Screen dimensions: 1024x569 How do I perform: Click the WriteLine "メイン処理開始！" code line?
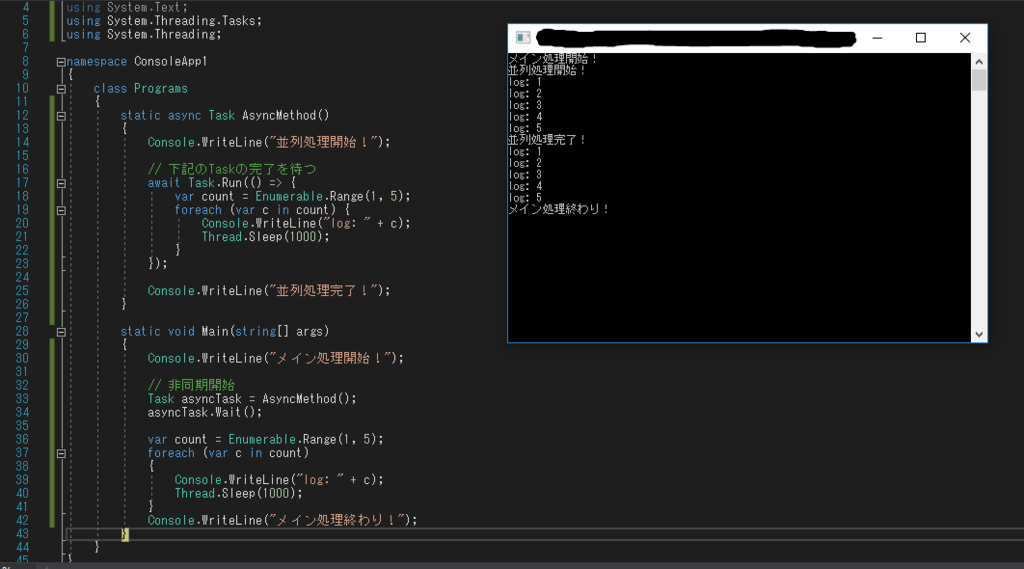pyautogui.click(x=276, y=358)
